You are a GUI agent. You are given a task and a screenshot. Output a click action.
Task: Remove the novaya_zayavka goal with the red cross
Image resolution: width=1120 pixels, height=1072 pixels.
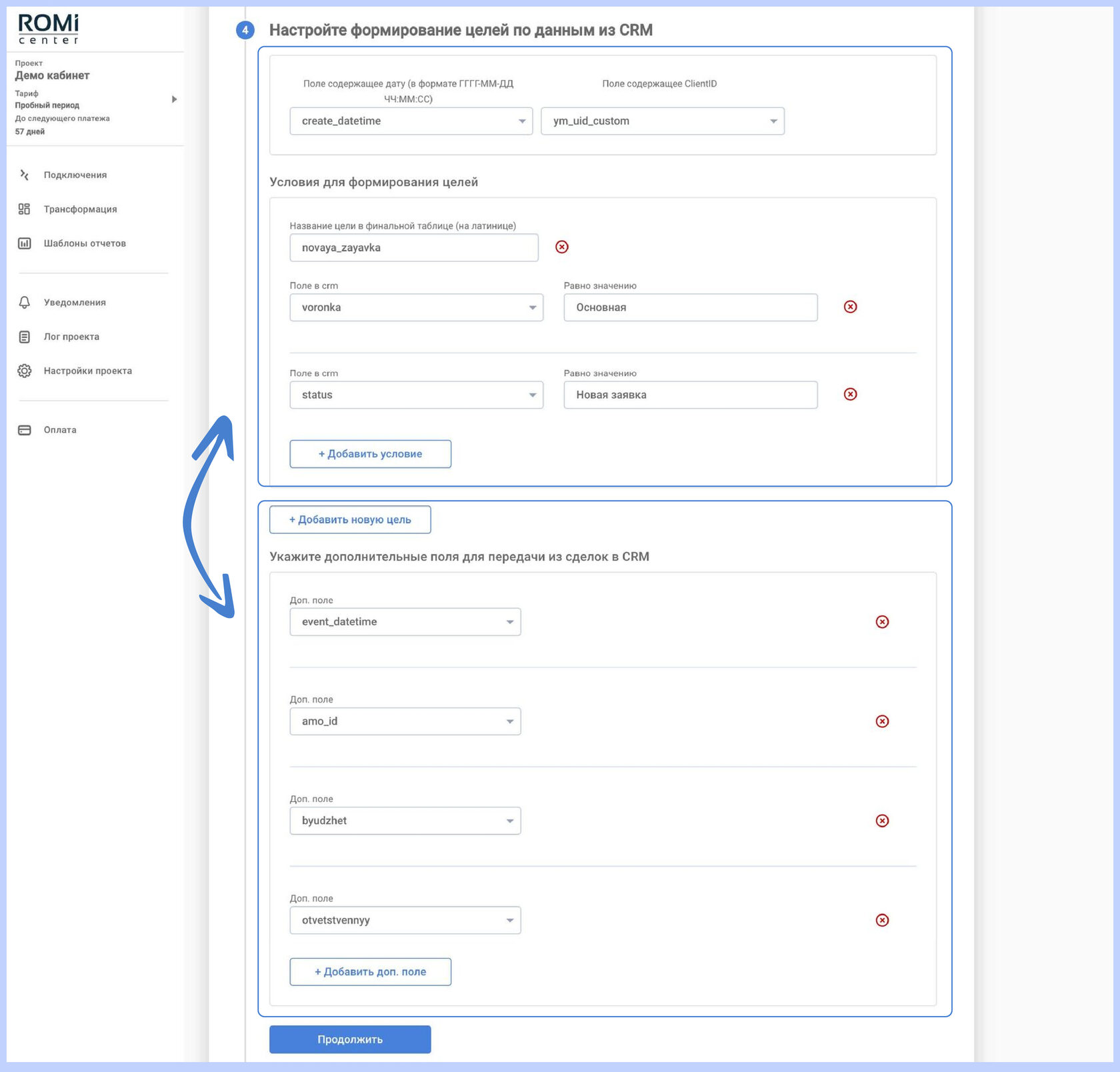pos(562,247)
